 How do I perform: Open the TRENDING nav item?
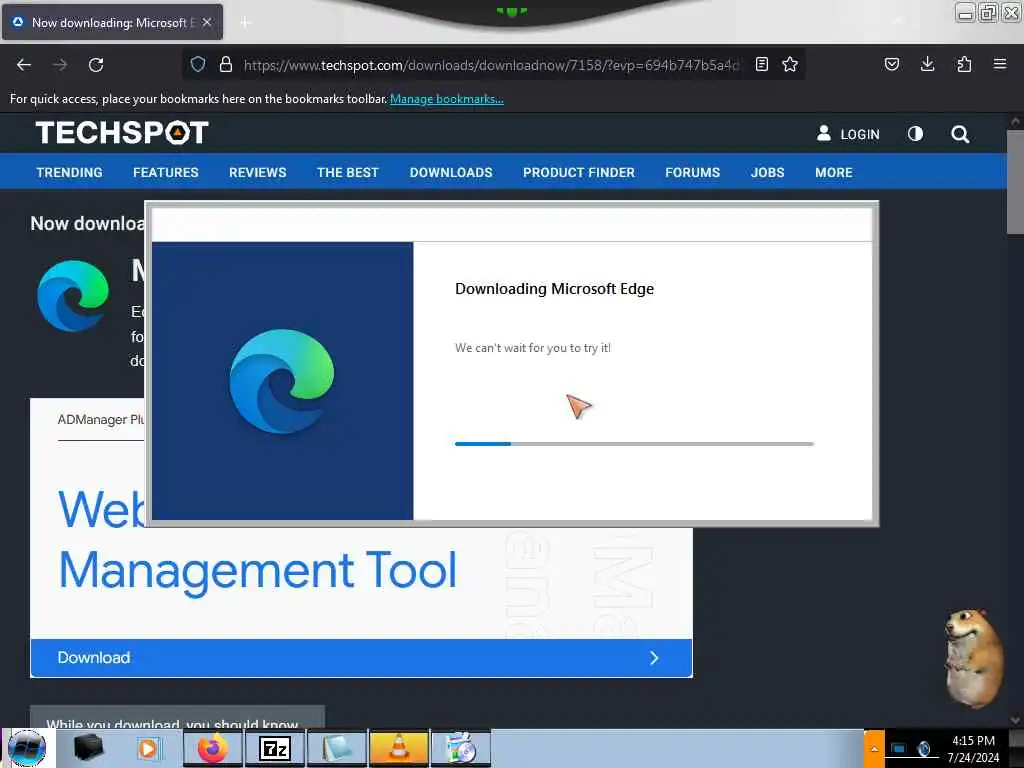[69, 172]
